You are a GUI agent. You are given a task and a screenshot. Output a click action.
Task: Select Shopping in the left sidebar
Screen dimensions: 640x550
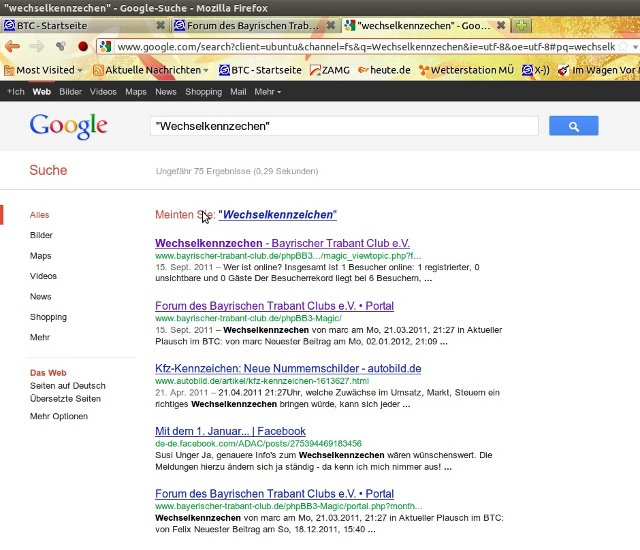point(48,317)
